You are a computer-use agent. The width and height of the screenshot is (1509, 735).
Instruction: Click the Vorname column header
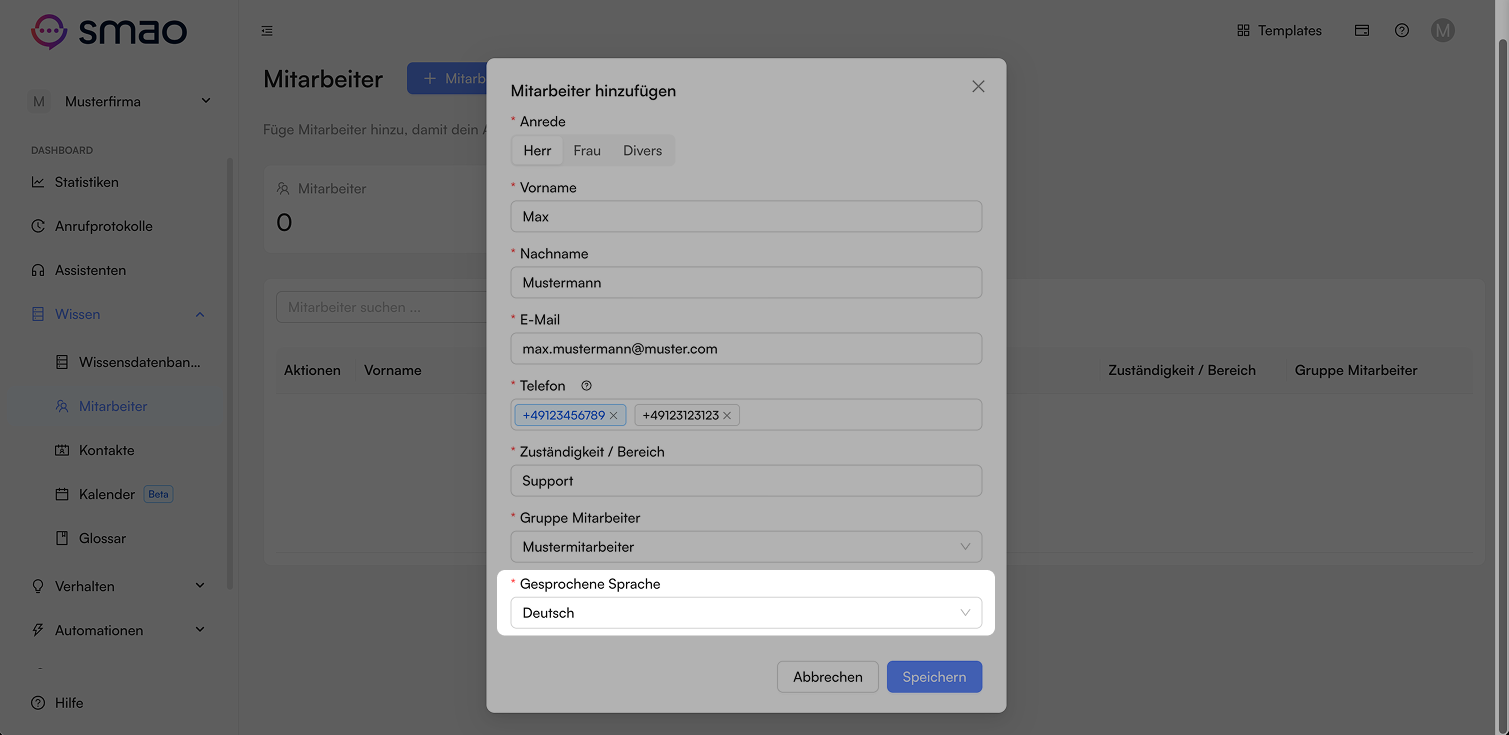click(x=393, y=370)
